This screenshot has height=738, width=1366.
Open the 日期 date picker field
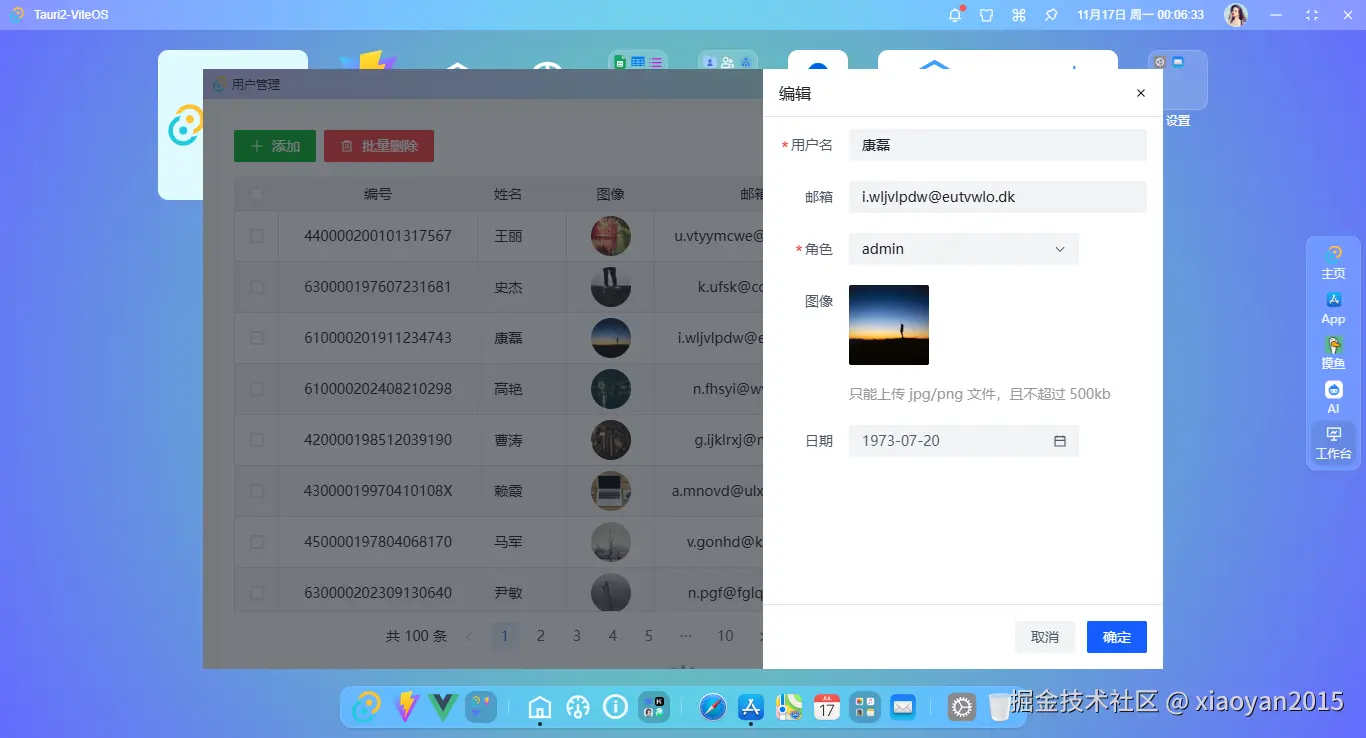pos(962,440)
